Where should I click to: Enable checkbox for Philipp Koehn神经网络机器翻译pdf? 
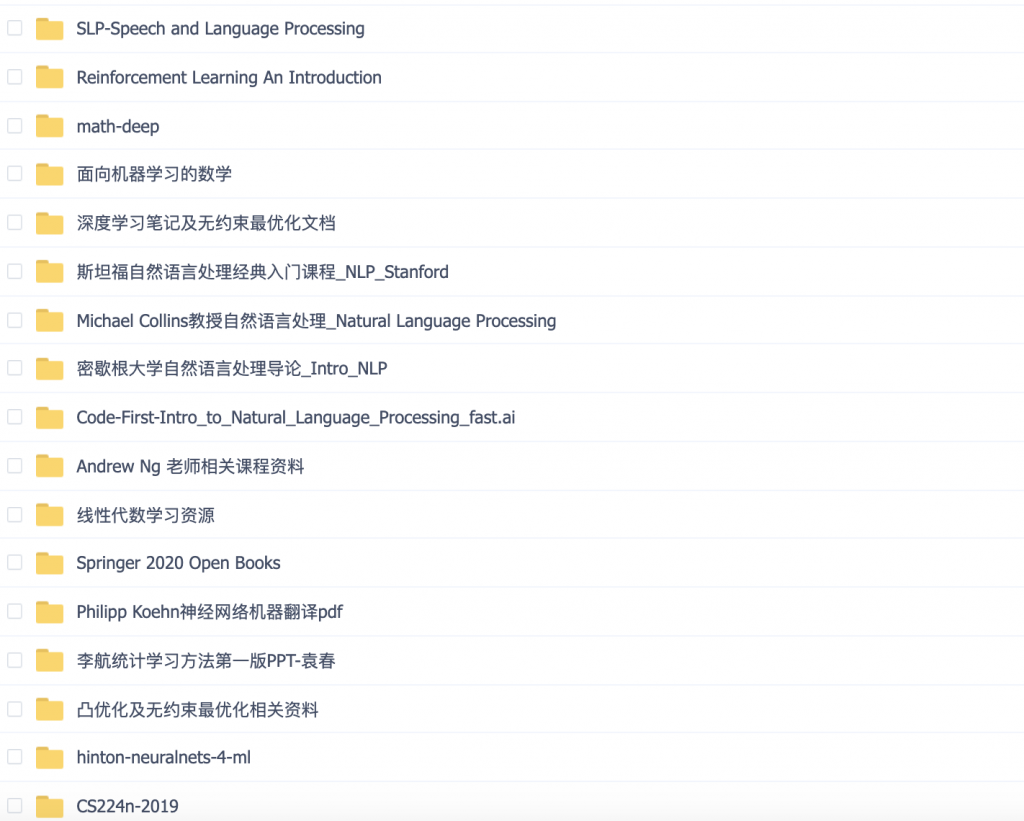pos(15,611)
